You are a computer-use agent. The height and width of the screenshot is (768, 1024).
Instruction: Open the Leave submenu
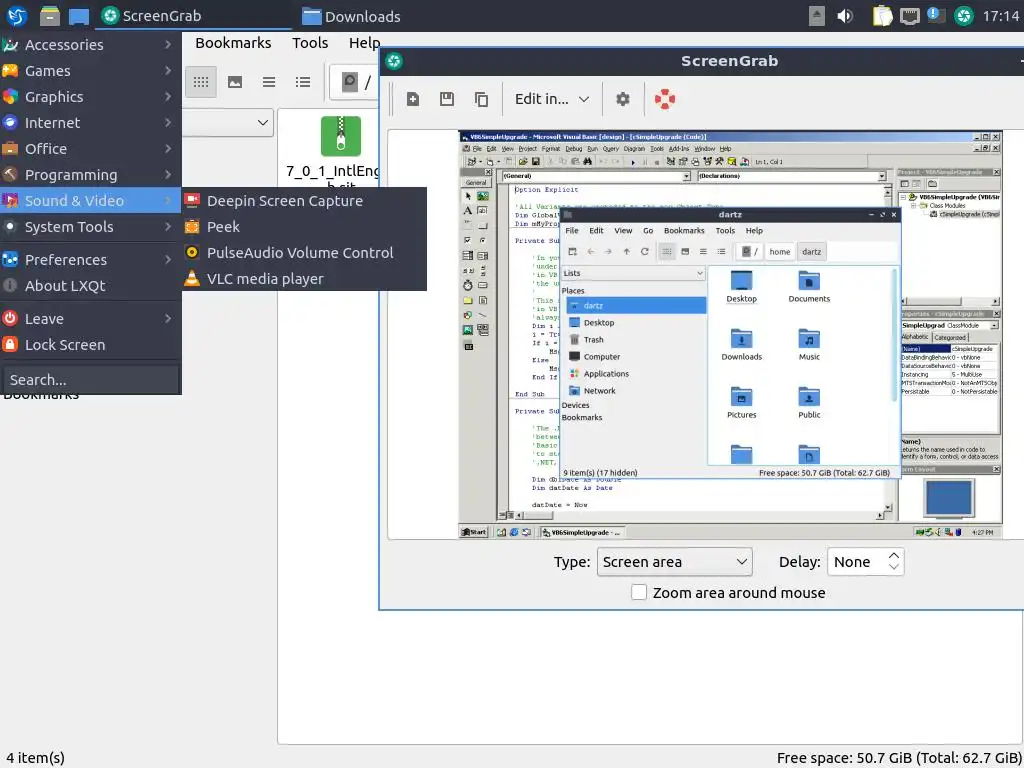90,319
